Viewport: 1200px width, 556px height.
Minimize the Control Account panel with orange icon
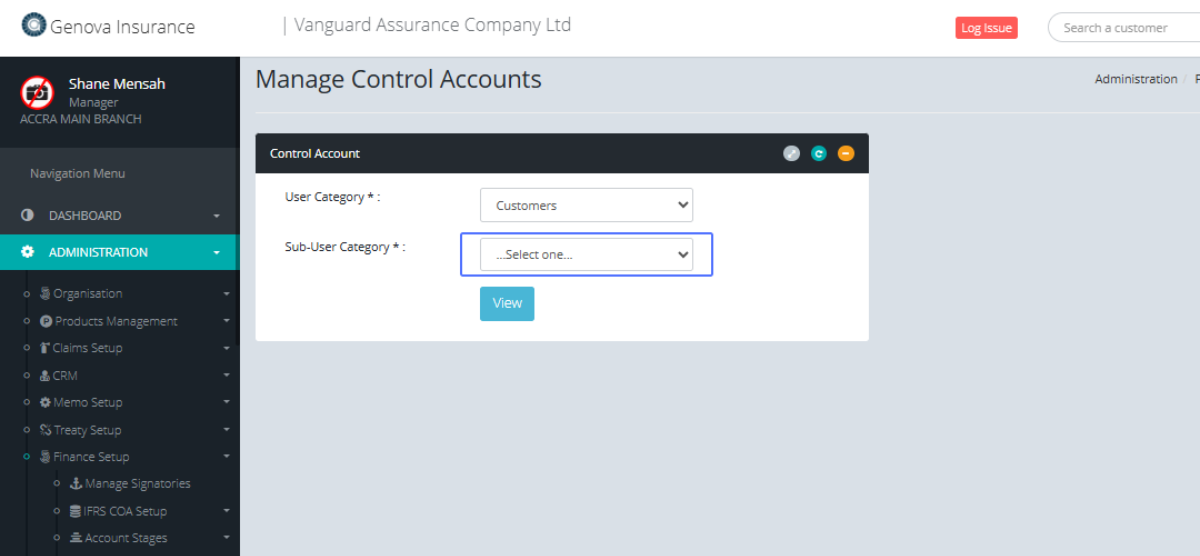point(846,153)
